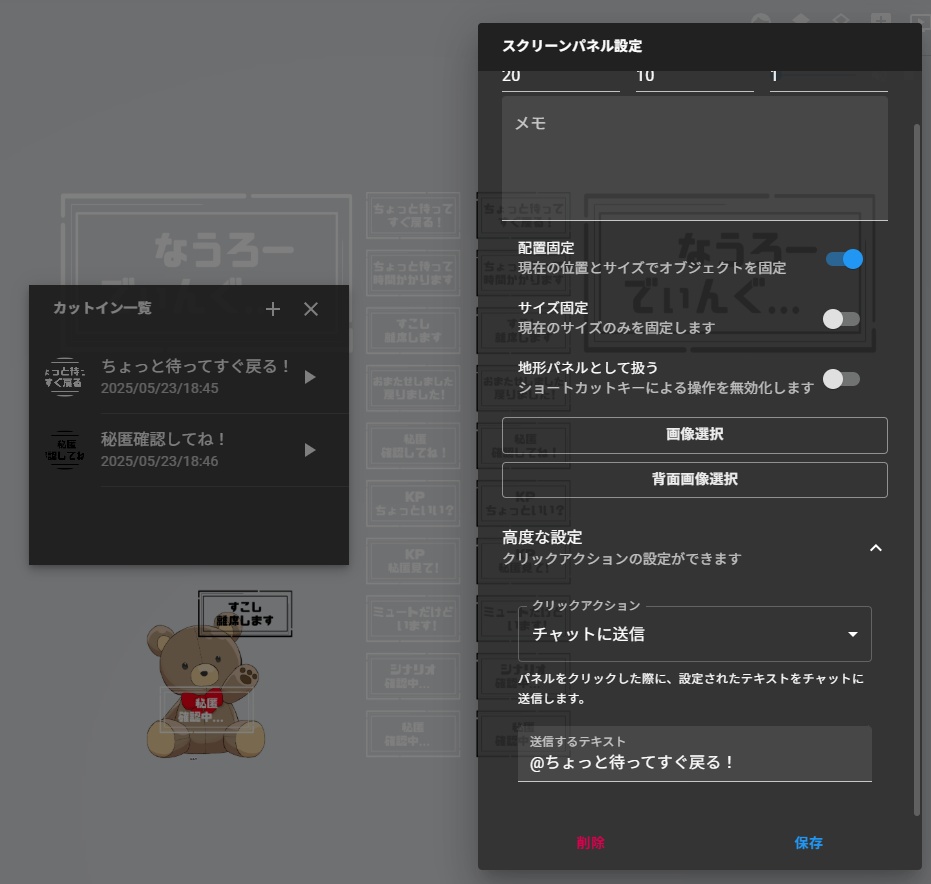931x884 pixels.
Task: Play the 秘匿確認してね！ cut-in
Action: coord(310,449)
